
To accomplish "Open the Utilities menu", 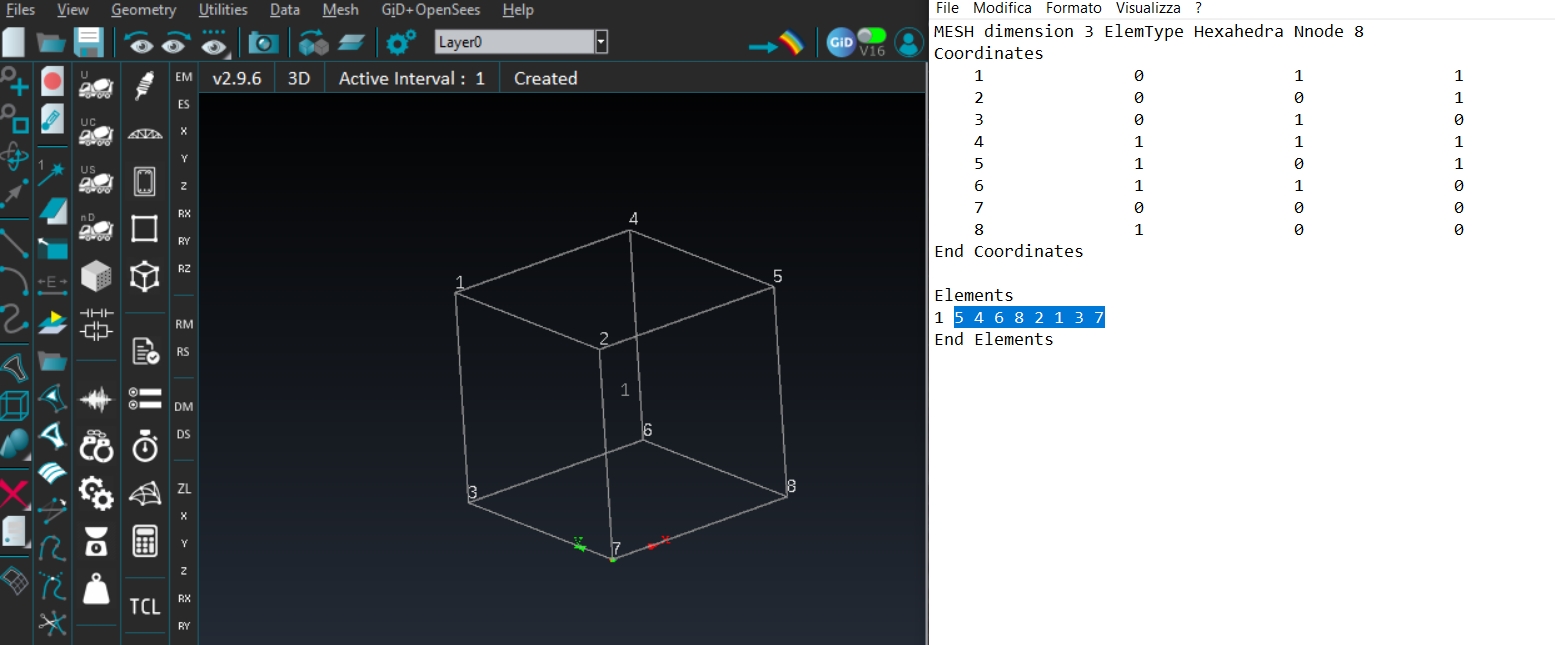I will pyautogui.click(x=223, y=10).
